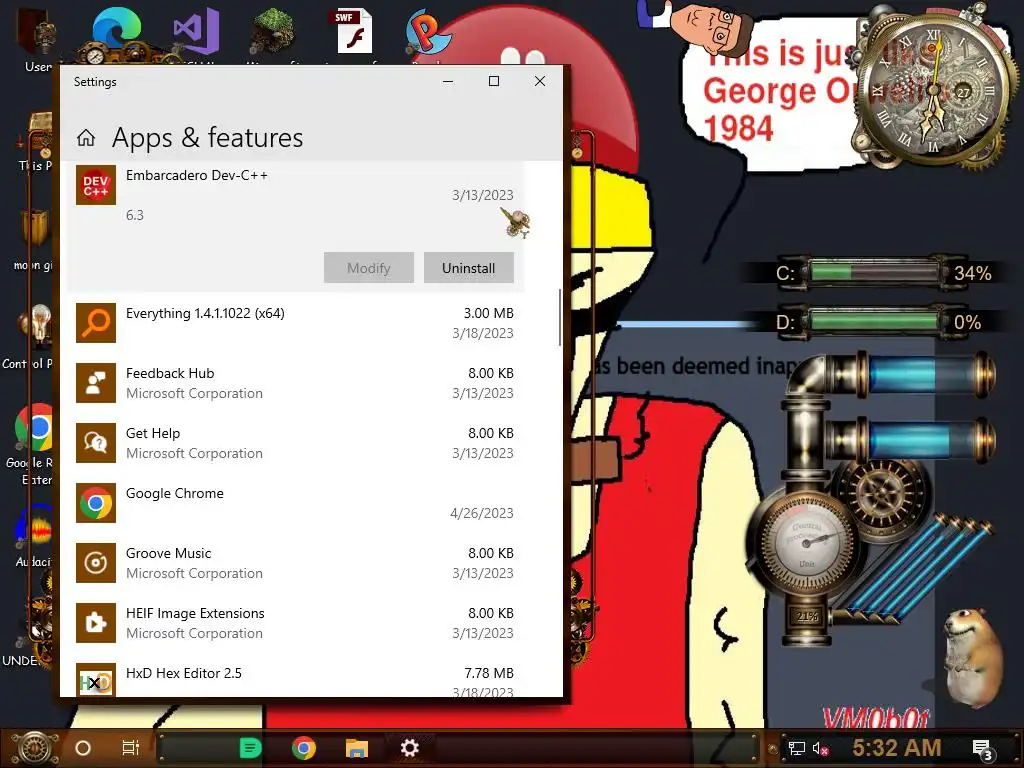Click the 7.78 MB size value
This screenshot has height=768, width=1024.
coord(488,673)
